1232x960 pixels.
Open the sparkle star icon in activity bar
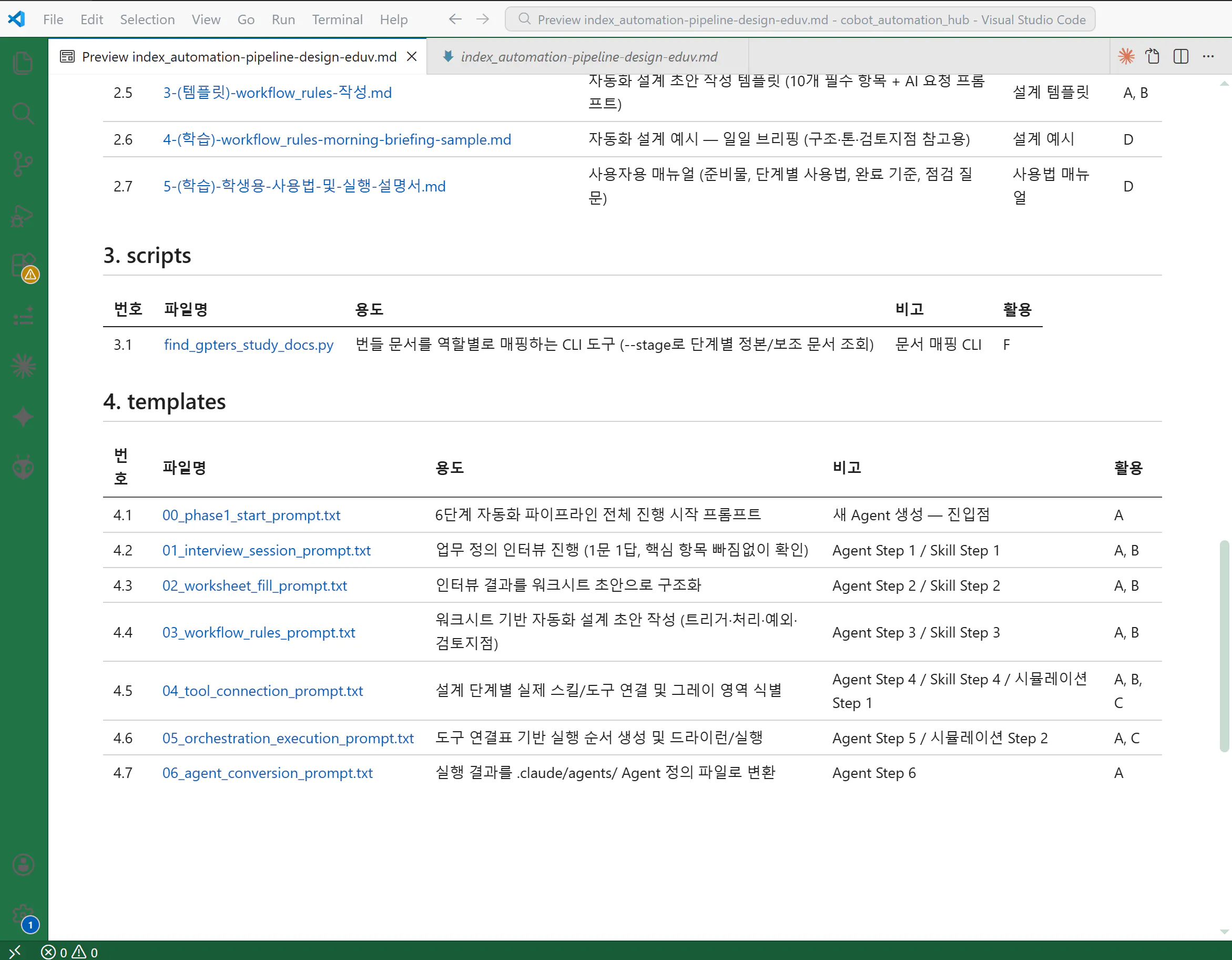[x=23, y=417]
